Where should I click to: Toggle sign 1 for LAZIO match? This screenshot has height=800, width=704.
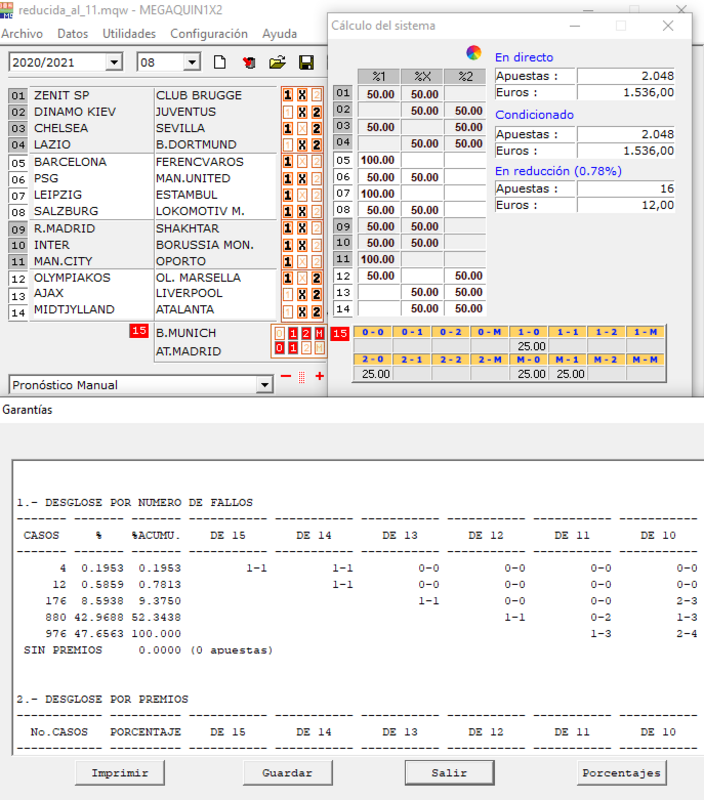288,145
